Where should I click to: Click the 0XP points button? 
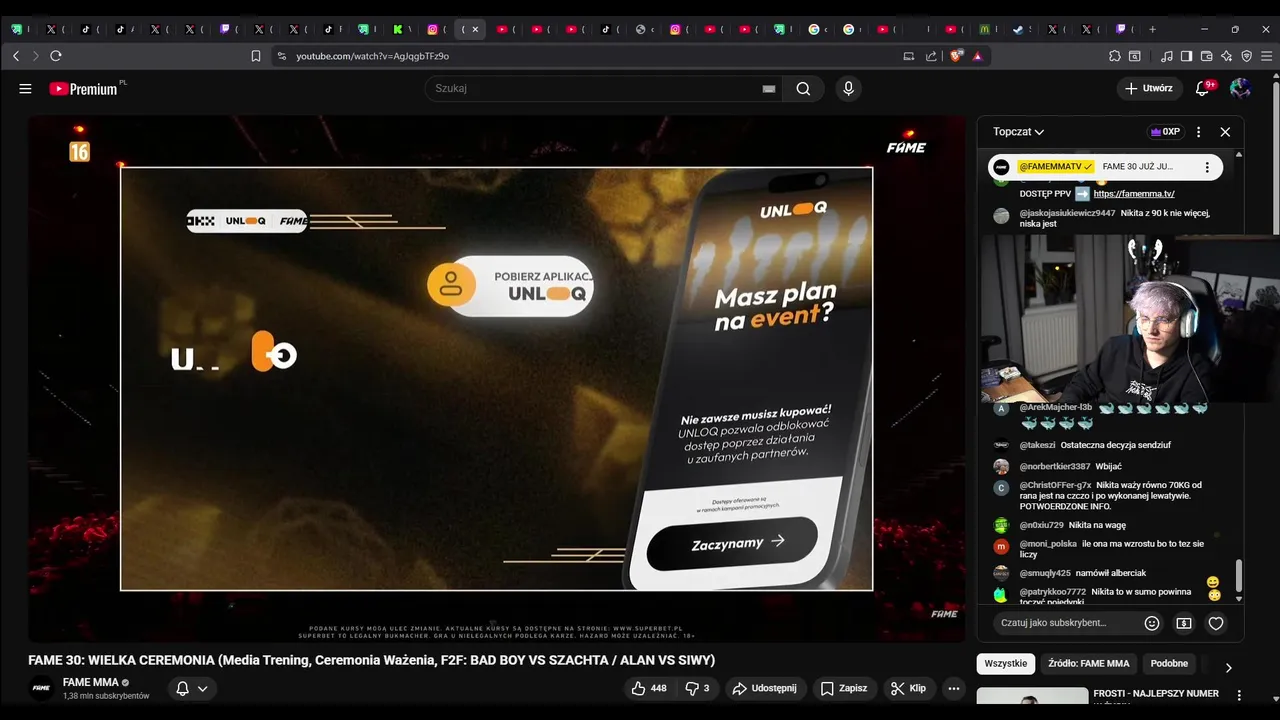(1166, 132)
